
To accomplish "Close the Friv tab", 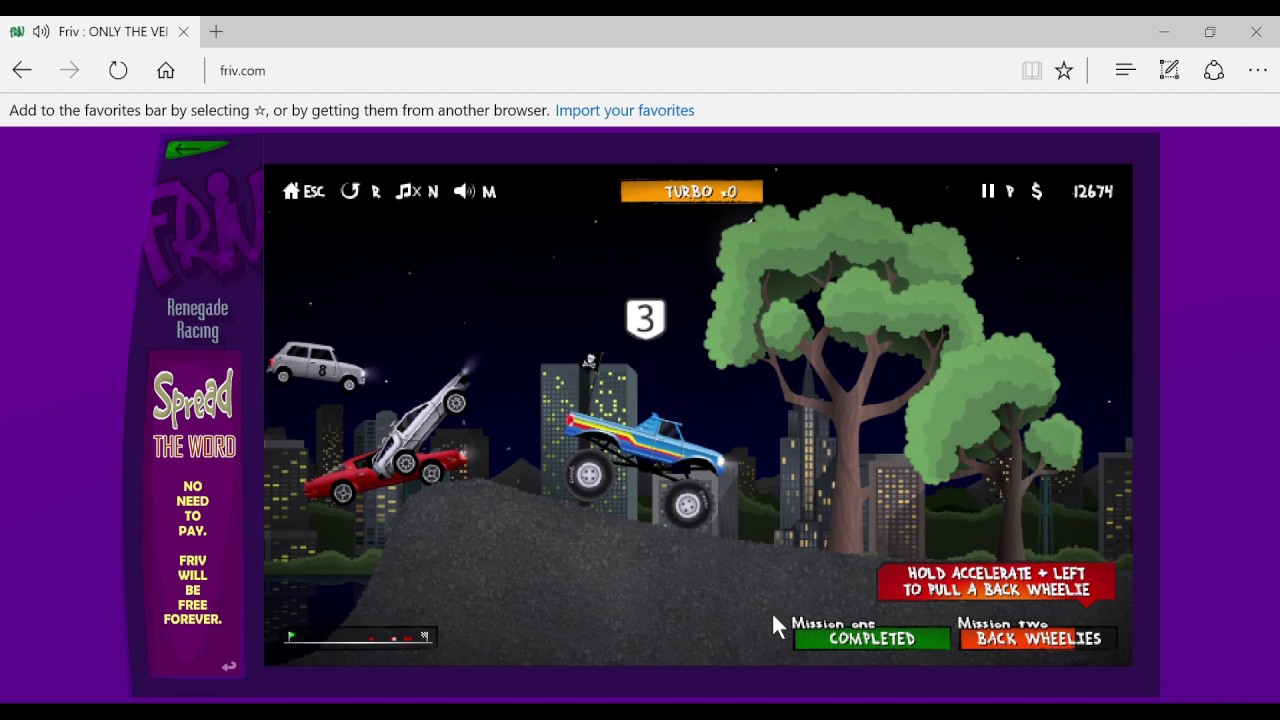I will (183, 32).
